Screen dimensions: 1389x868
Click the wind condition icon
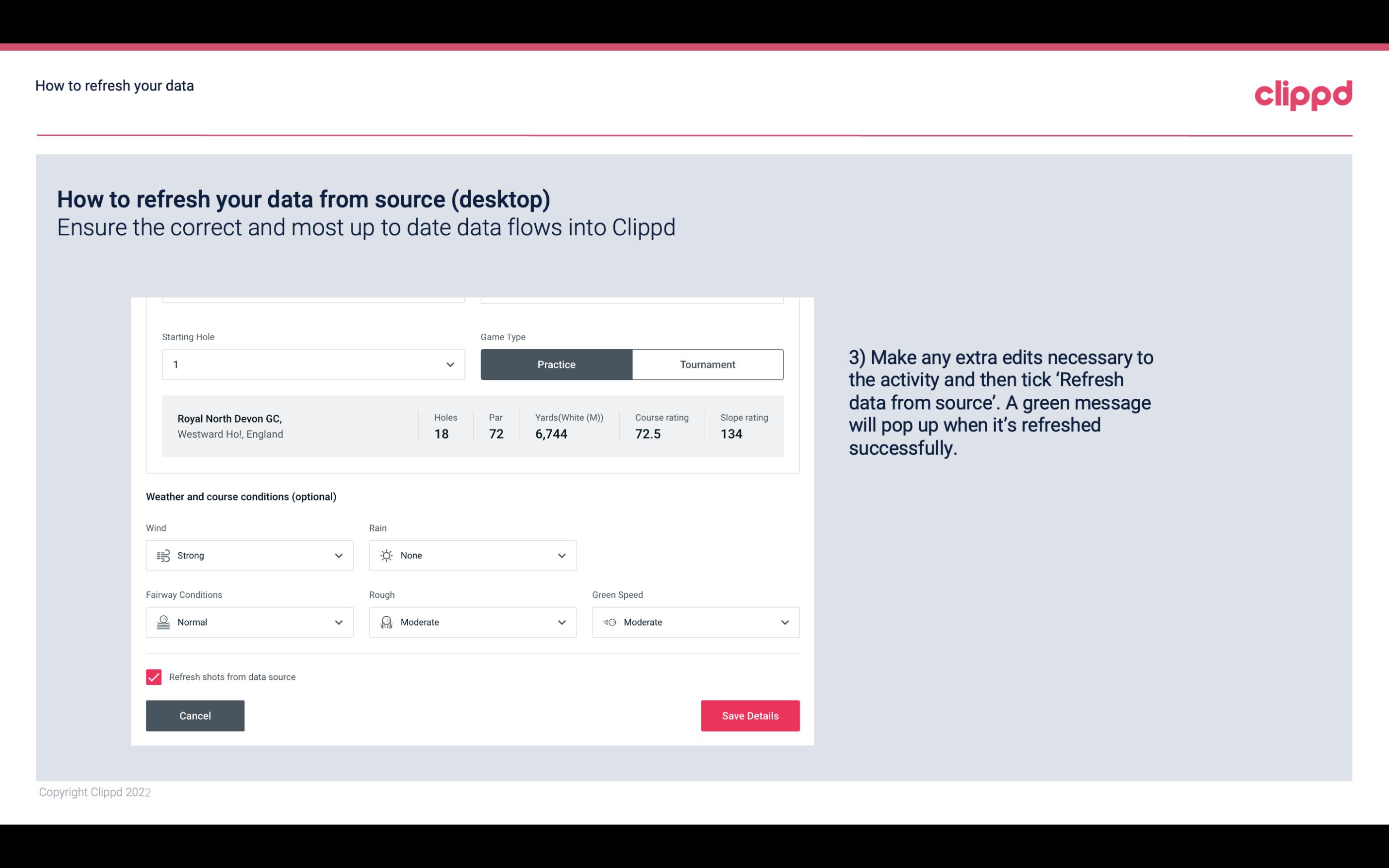point(163,555)
